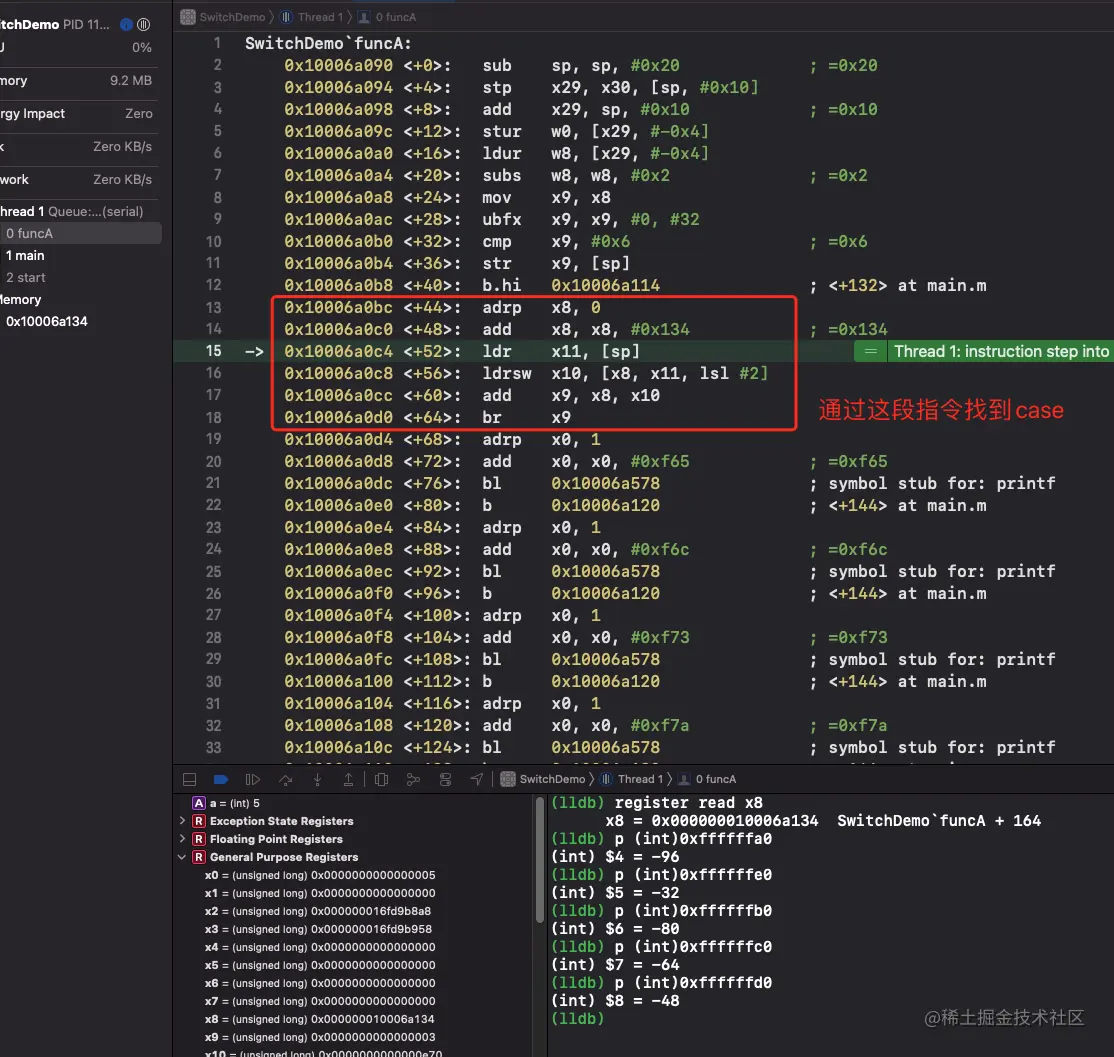This screenshot has width=1114, height=1057.
Task: Open the Energy Impact gauge
Action: (78, 114)
